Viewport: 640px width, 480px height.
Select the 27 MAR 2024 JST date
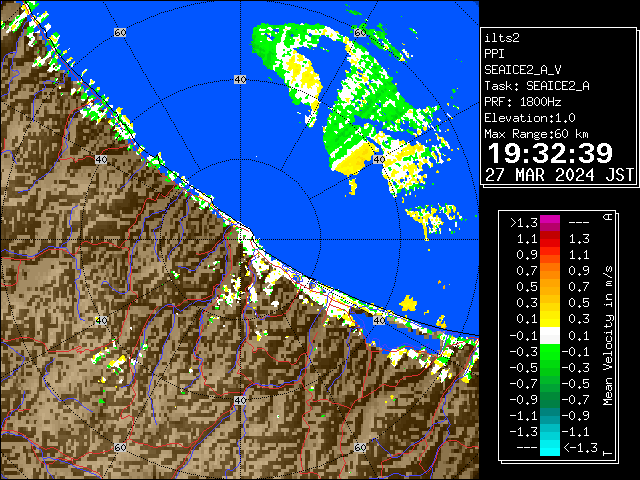(560, 175)
